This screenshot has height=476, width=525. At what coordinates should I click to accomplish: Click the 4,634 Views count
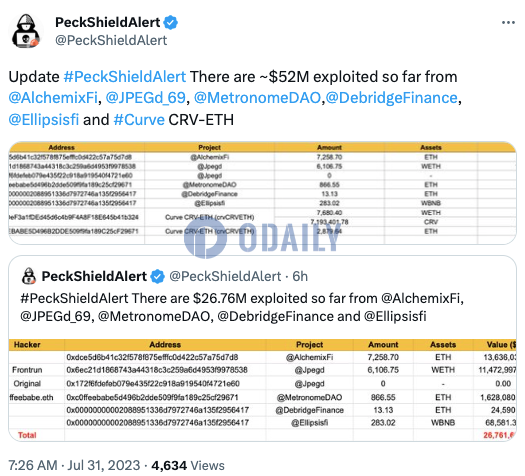(188, 465)
